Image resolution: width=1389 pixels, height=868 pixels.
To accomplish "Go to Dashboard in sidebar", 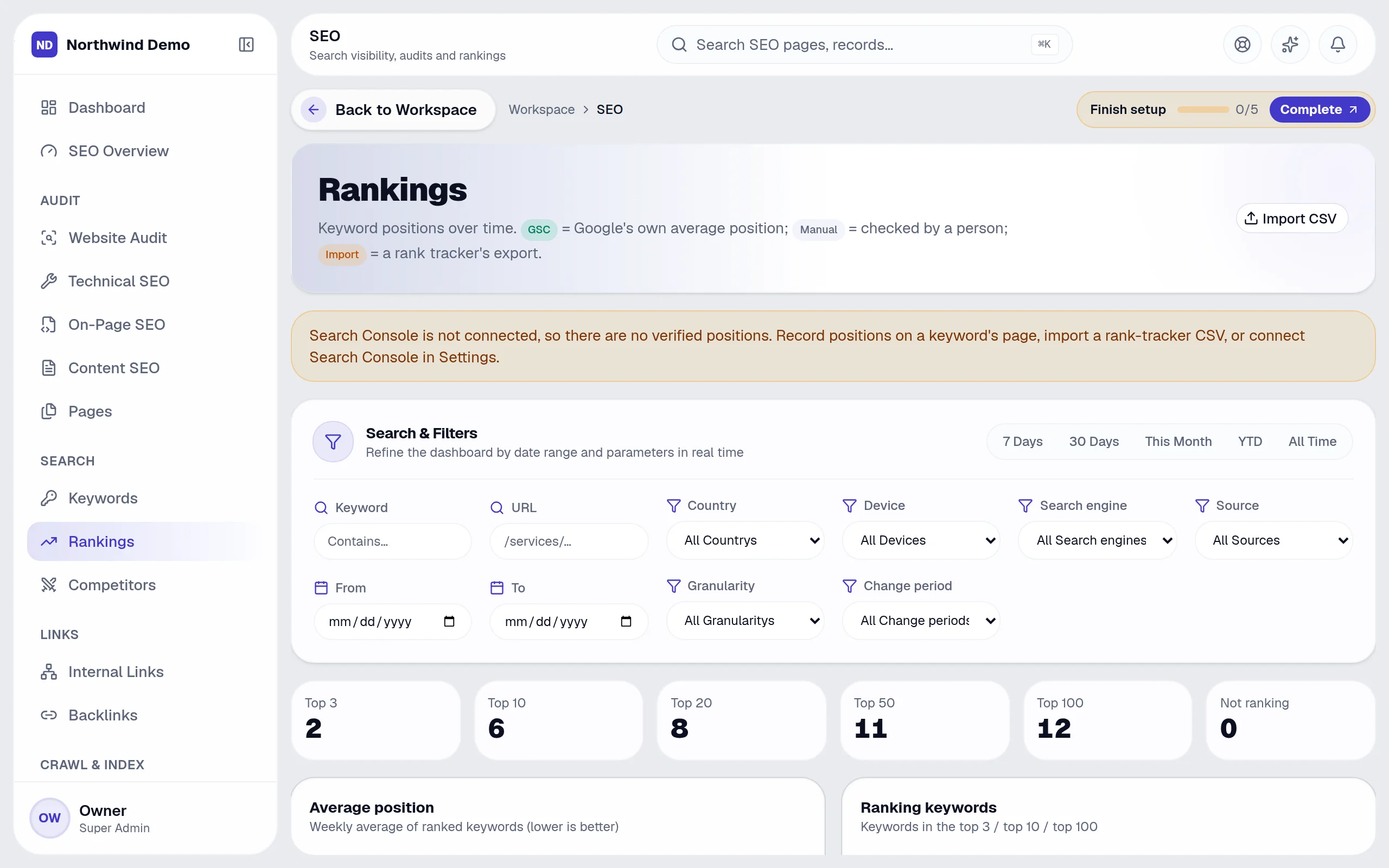I will (x=145, y=107).
